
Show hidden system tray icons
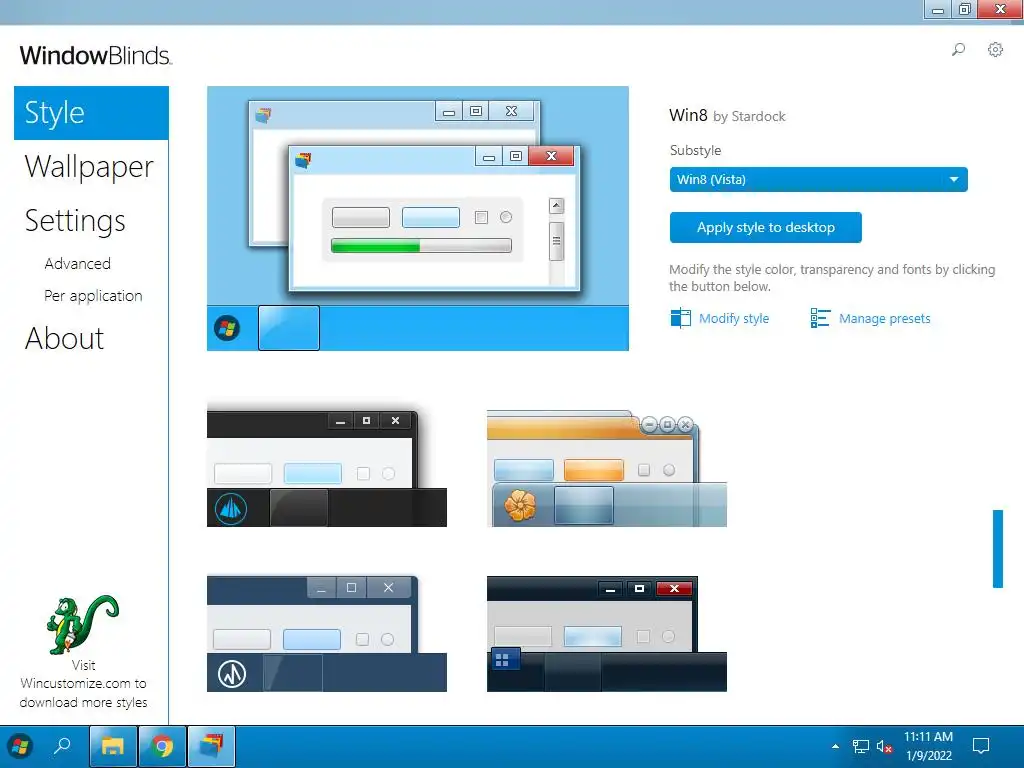coord(835,746)
